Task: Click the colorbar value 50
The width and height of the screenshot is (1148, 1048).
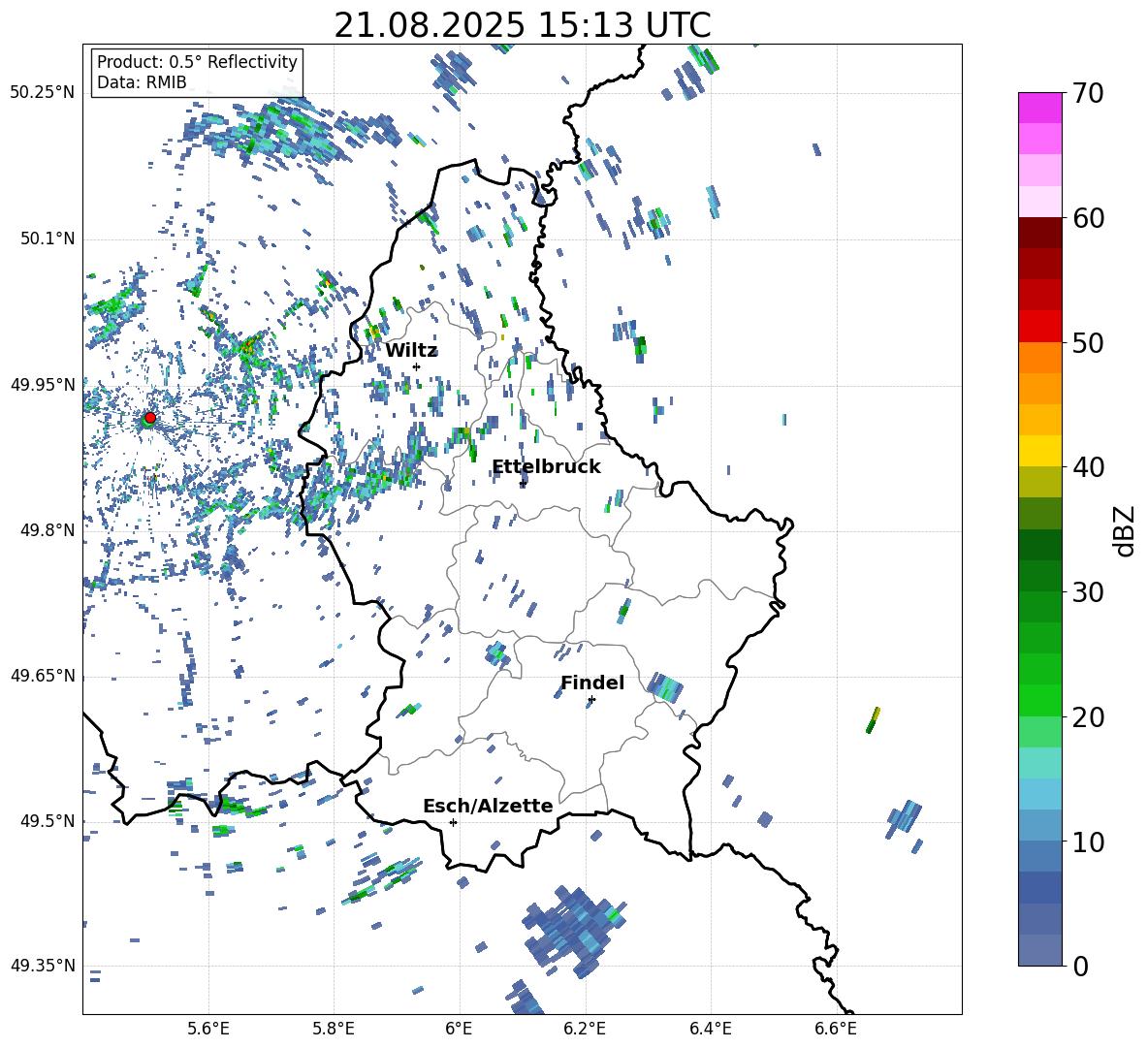Action: point(1088,343)
